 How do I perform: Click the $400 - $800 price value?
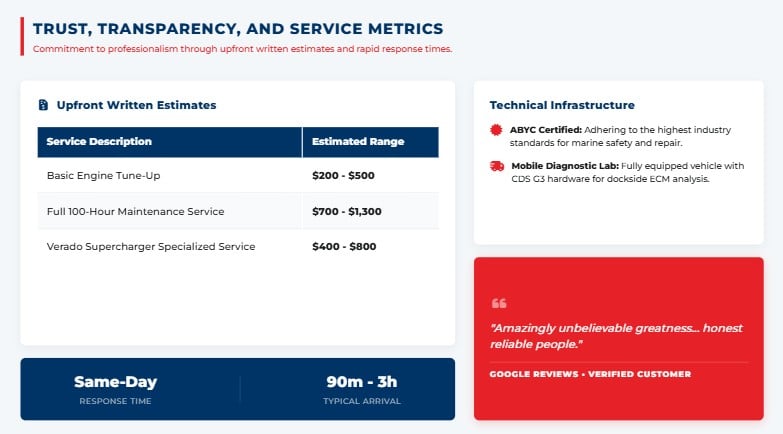point(344,247)
